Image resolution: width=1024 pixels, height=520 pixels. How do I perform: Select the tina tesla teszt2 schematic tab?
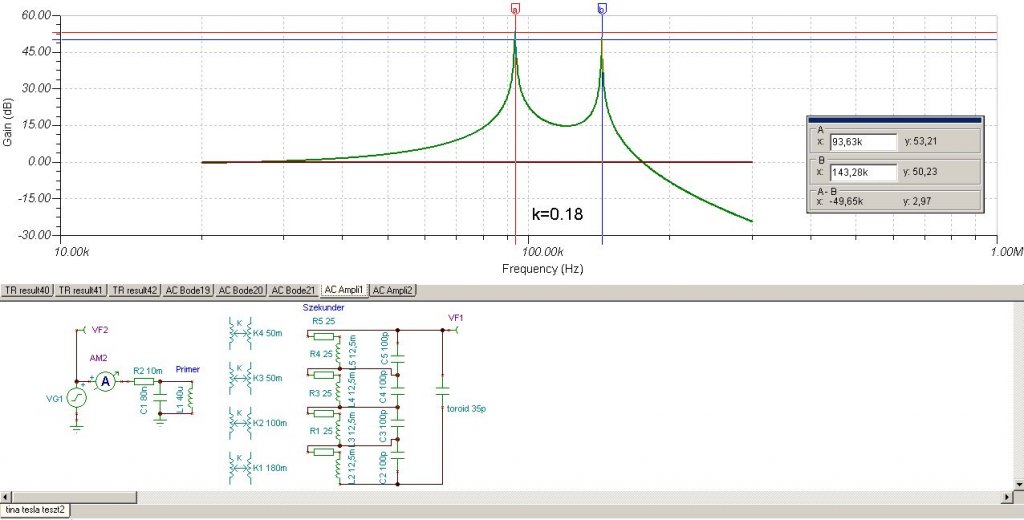point(35,510)
